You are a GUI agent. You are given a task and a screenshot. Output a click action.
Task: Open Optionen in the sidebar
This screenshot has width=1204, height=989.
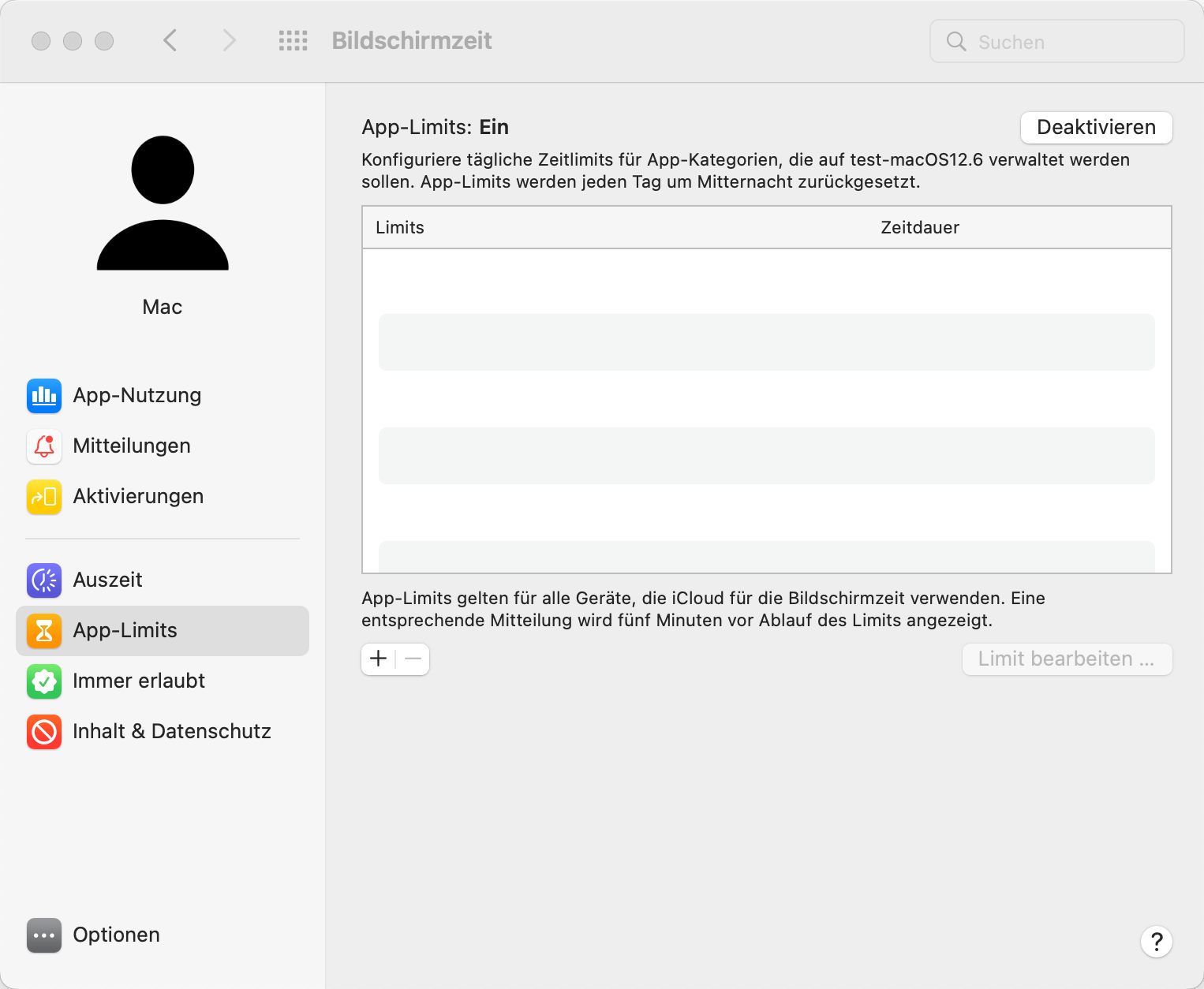pos(163,935)
